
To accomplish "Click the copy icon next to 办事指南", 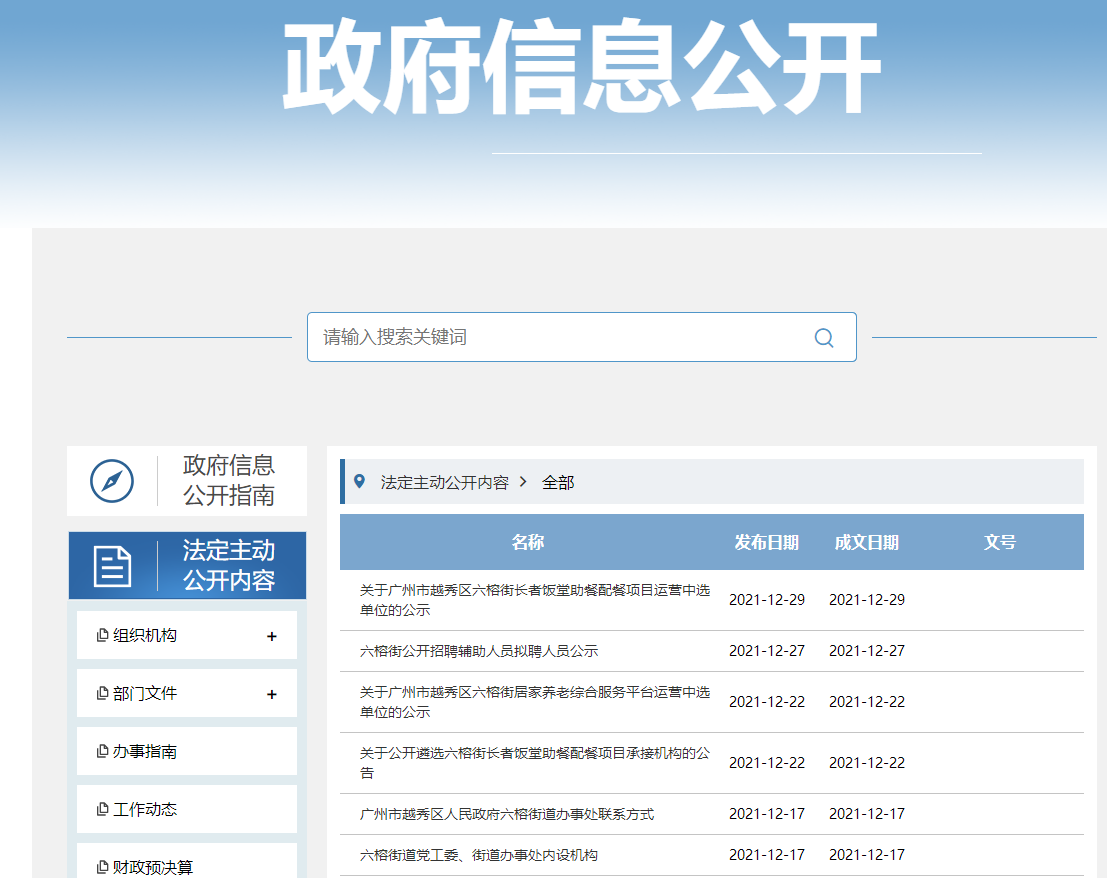I will (x=102, y=752).
